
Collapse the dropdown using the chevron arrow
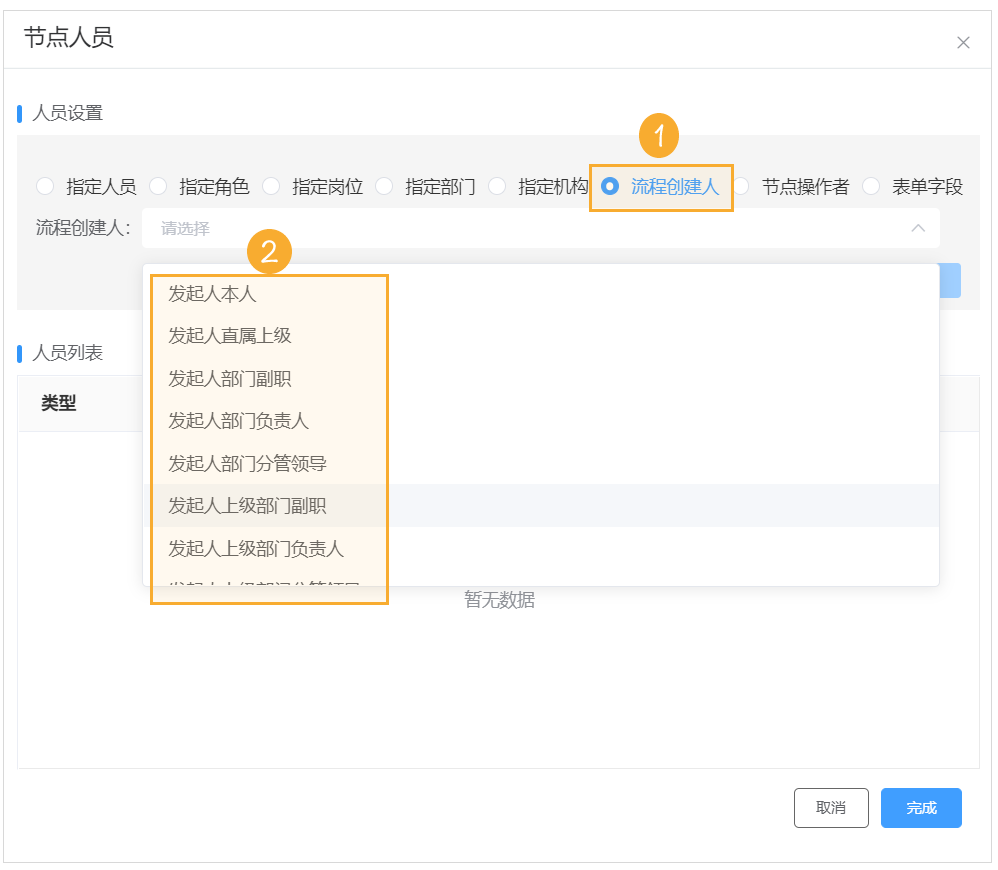click(x=917, y=228)
